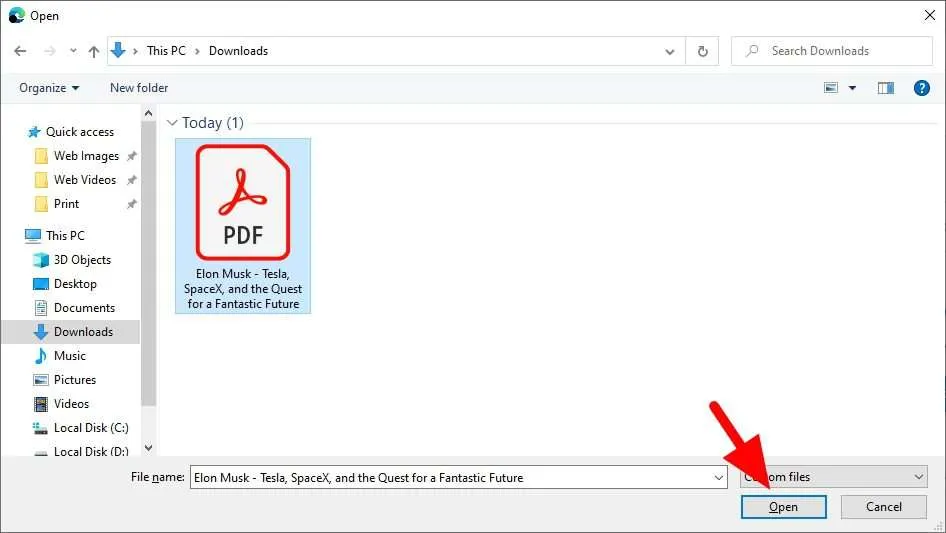
Task: Open Documents in the sidebar
Action: pos(84,308)
